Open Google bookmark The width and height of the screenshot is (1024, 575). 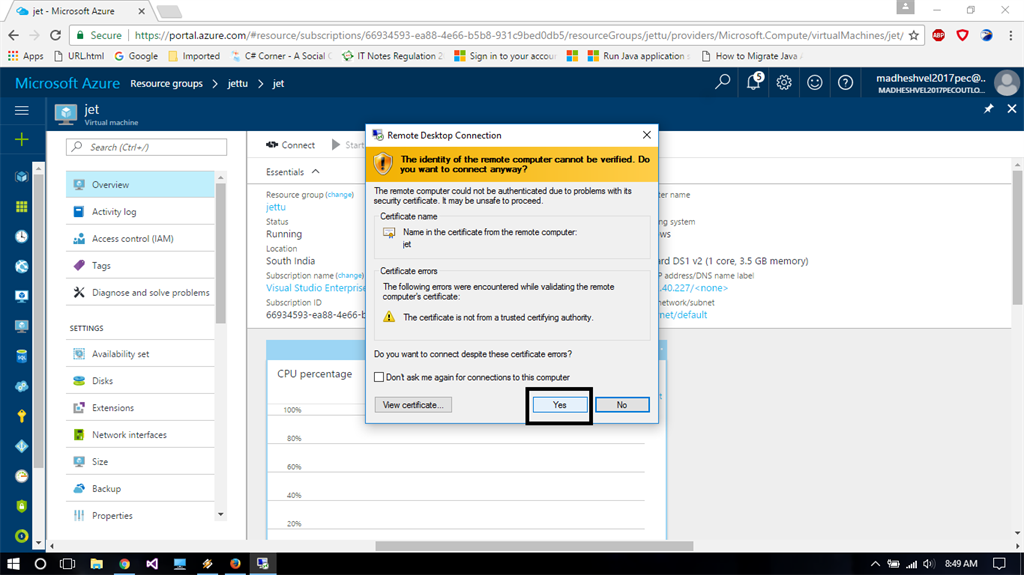pos(136,56)
